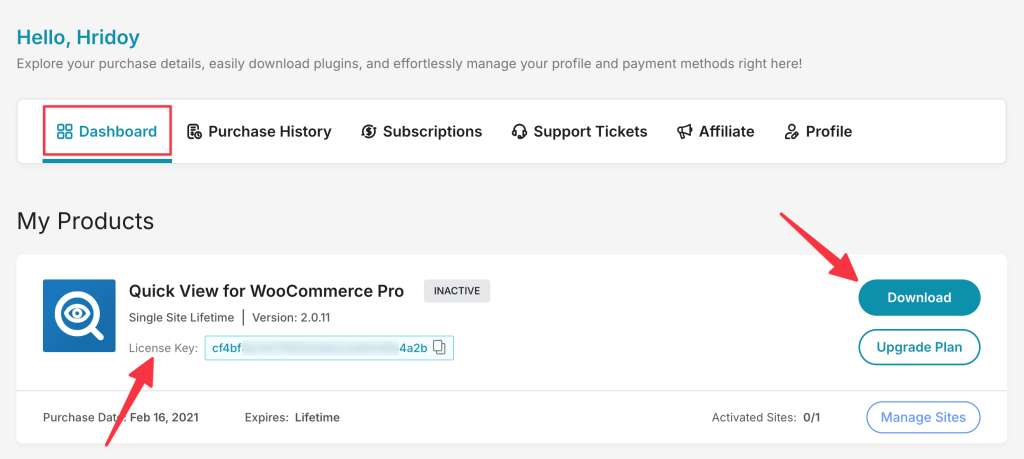Click the Profile user icon
The width and height of the screenshot is (1024, 459).
click(792, 132)
